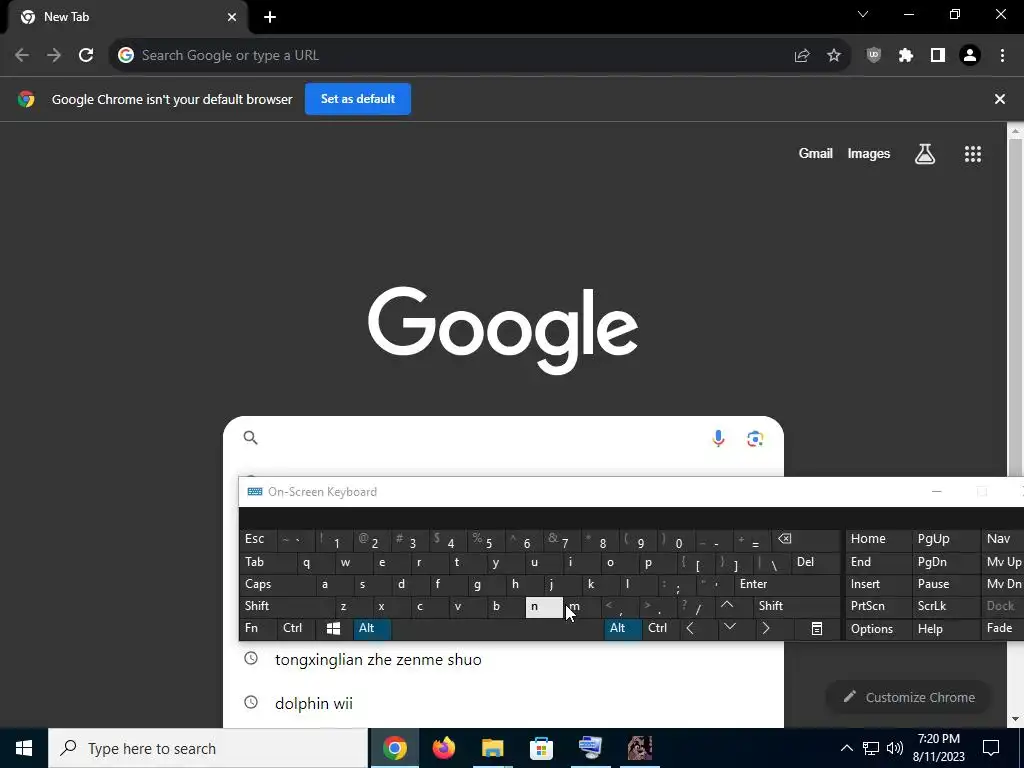Reload the page in Chrome
The height and width of the screenshot is (768, 1024).
86,56
